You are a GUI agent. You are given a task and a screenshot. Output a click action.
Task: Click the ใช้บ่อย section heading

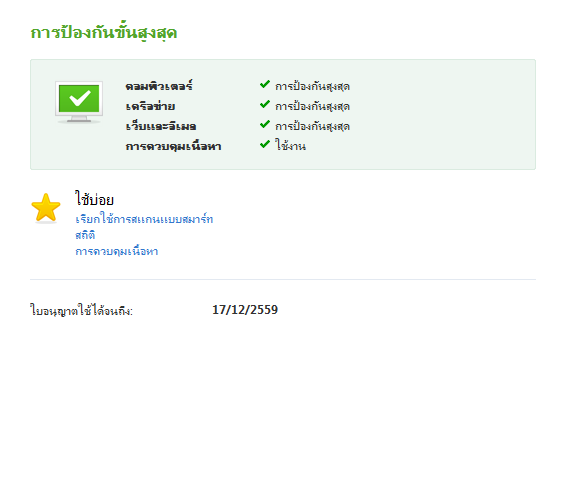point(94,199)
